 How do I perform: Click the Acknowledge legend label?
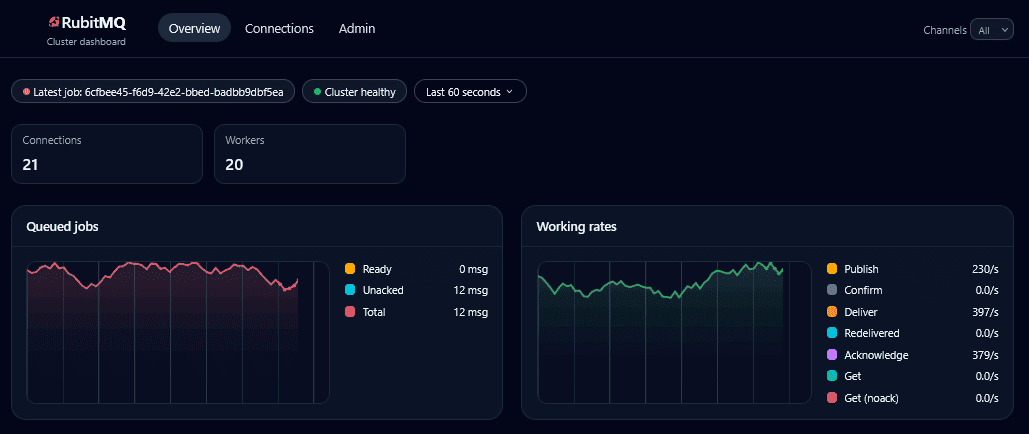(x=876, y=355)
